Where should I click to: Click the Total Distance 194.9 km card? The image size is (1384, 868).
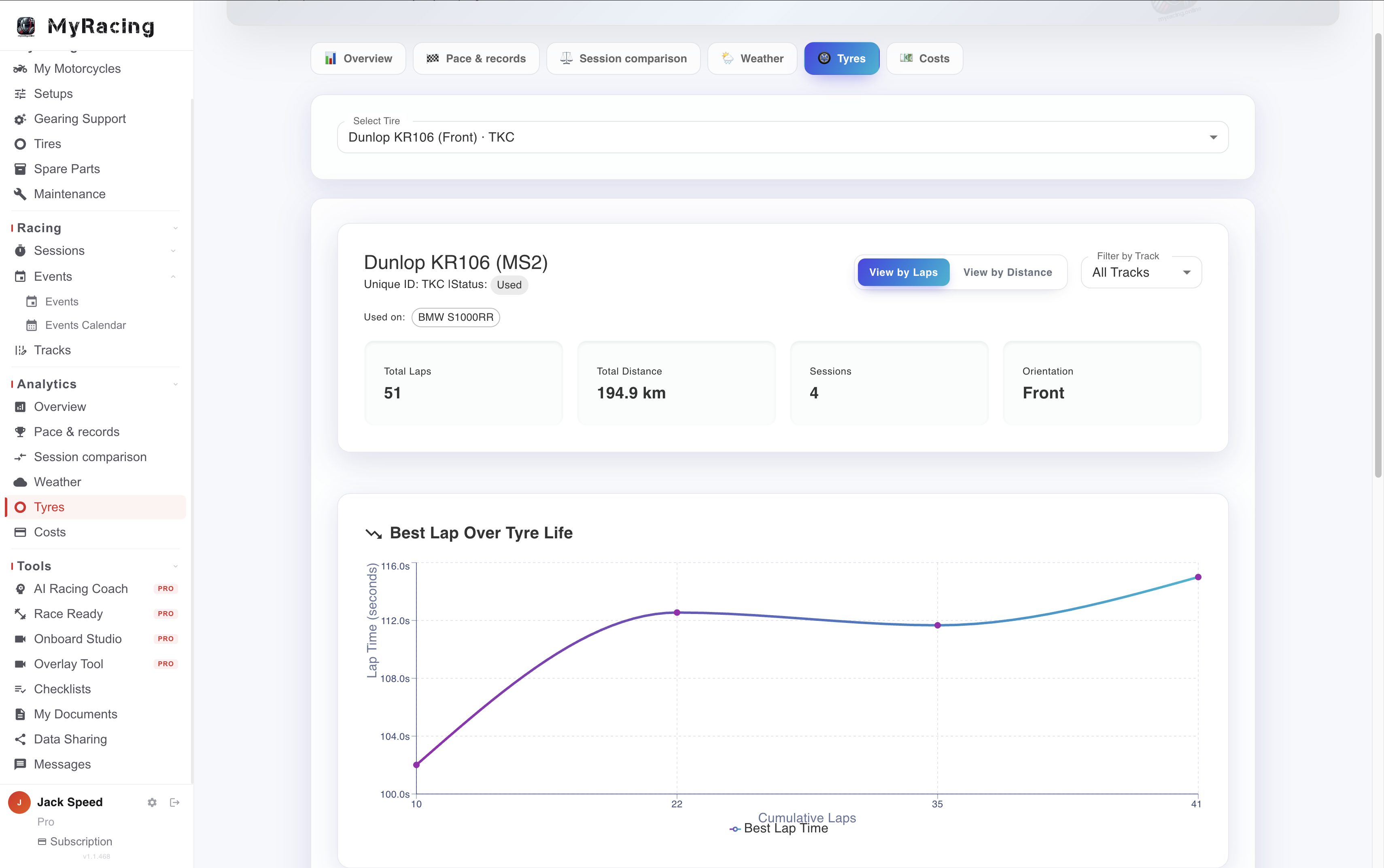pyautogui.click(x=676, y=383)
